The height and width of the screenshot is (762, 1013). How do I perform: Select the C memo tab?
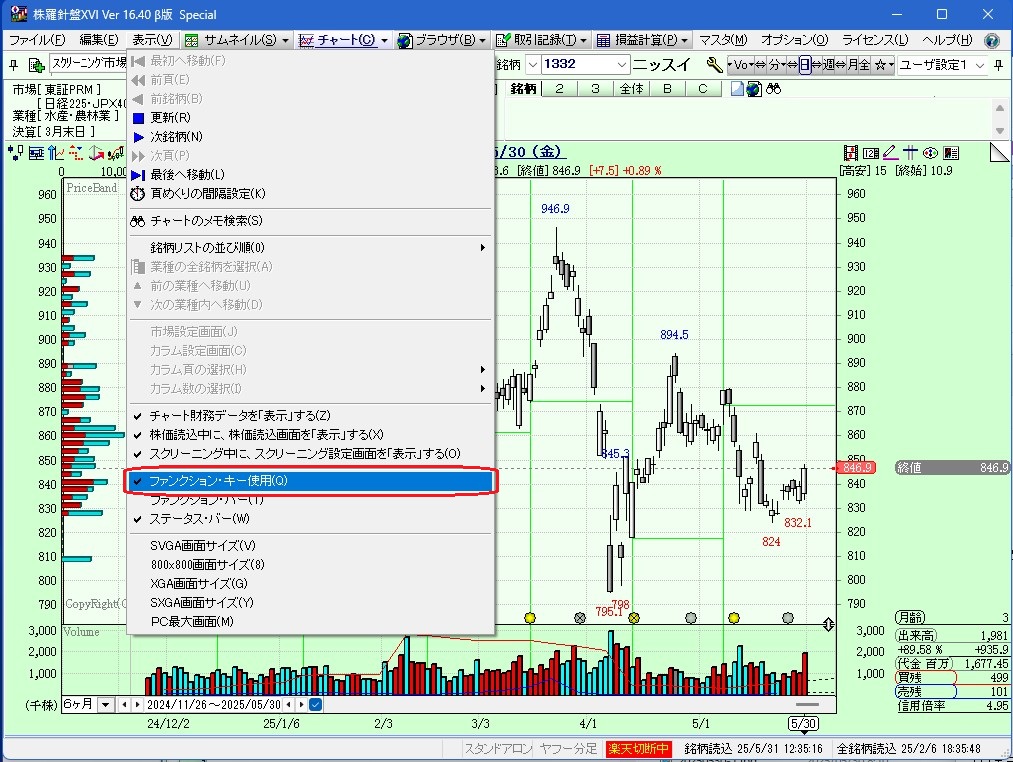703,89
